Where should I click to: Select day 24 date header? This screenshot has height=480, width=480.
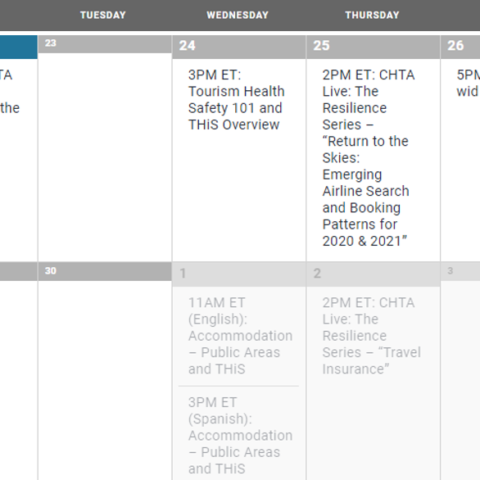point(239,47)
